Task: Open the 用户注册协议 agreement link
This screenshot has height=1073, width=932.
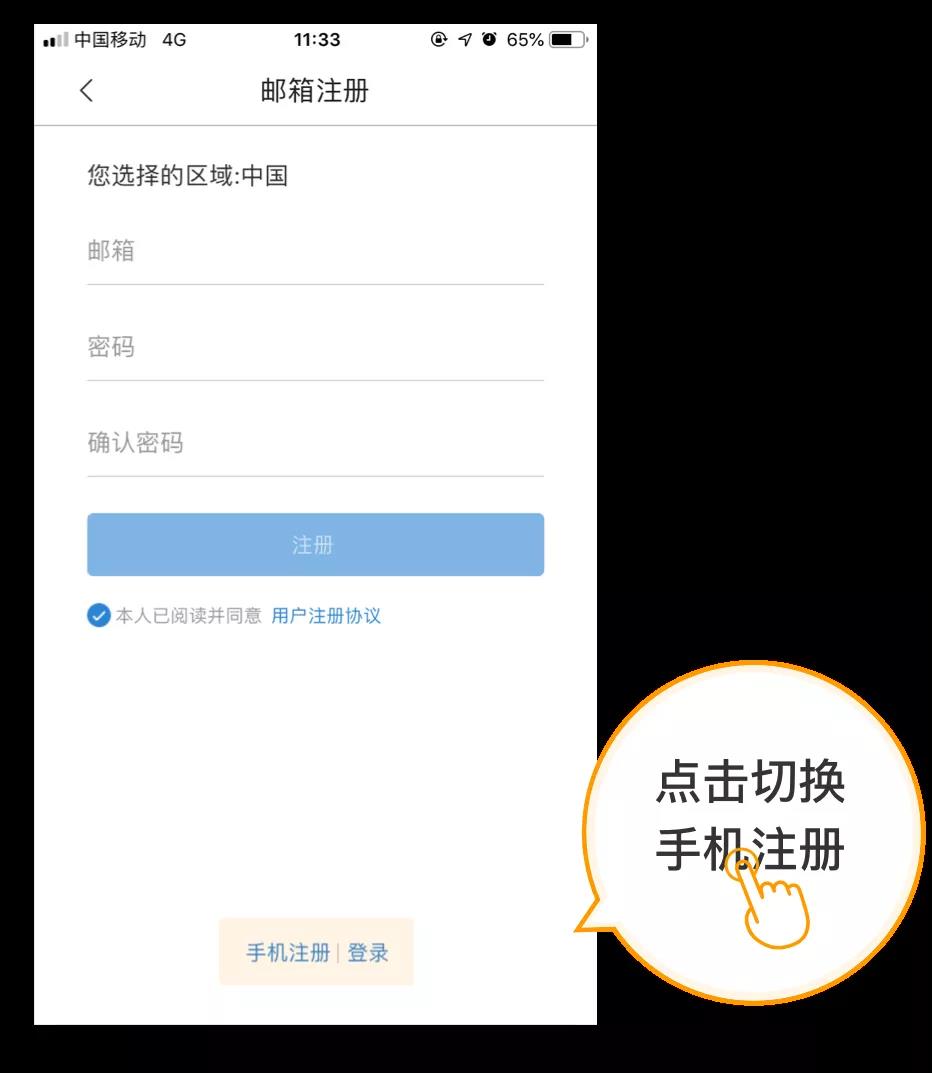Action: click(326, 616)
